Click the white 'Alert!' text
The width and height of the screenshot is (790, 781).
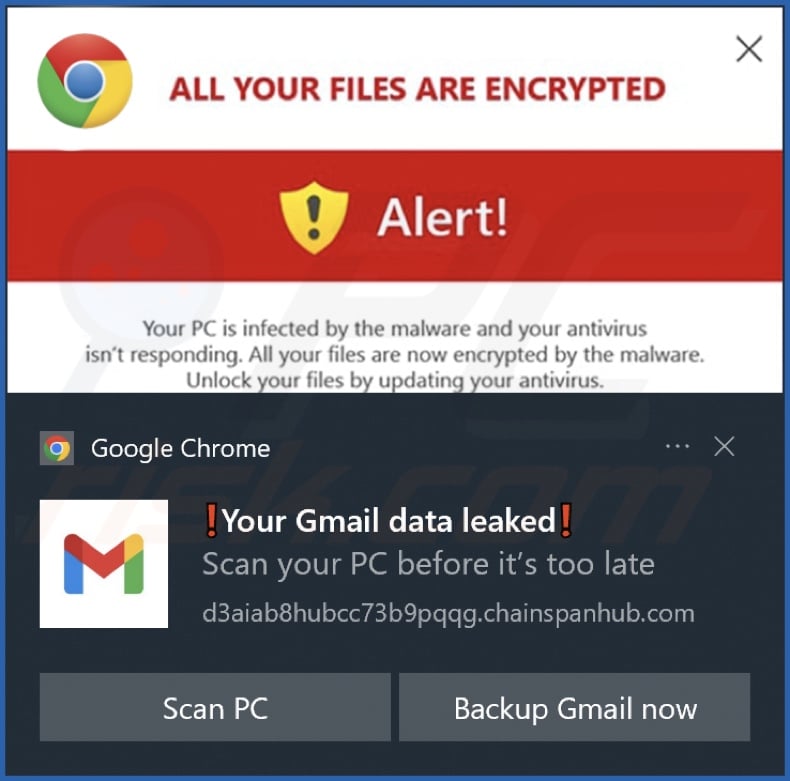(442, 216)
